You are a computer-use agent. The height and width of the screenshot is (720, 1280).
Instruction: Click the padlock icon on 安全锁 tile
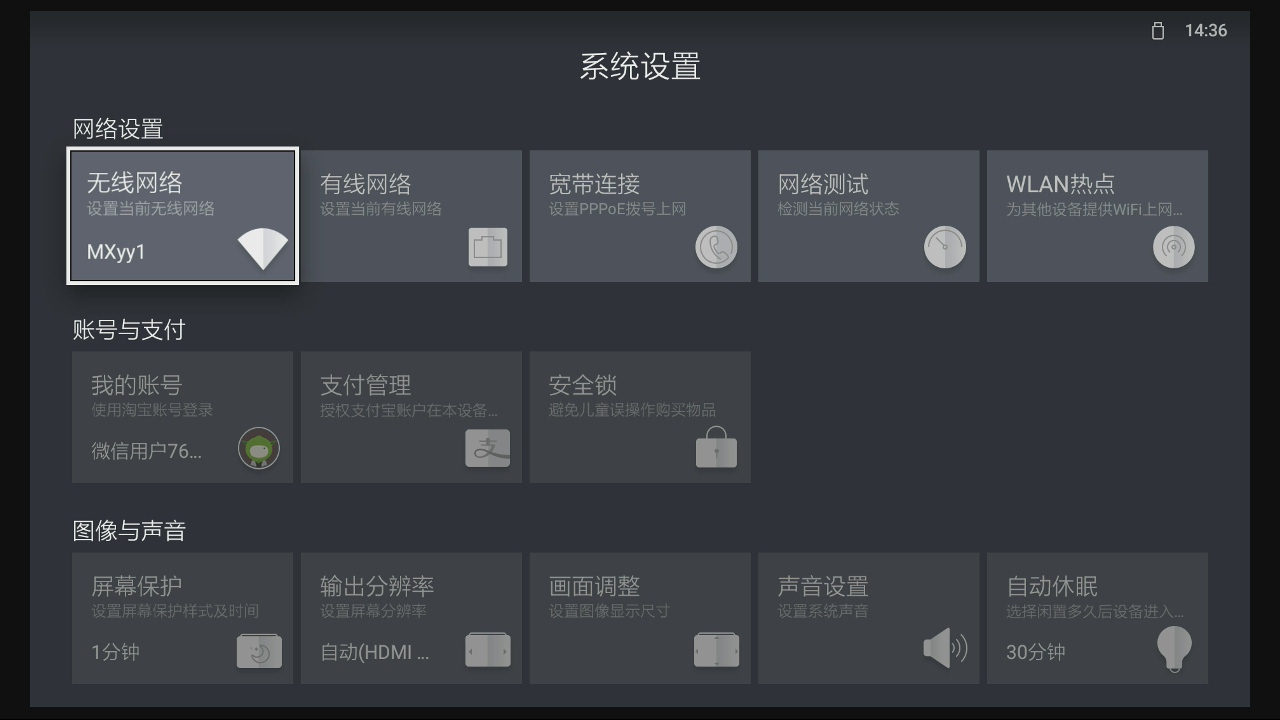[x=717, y=449]
